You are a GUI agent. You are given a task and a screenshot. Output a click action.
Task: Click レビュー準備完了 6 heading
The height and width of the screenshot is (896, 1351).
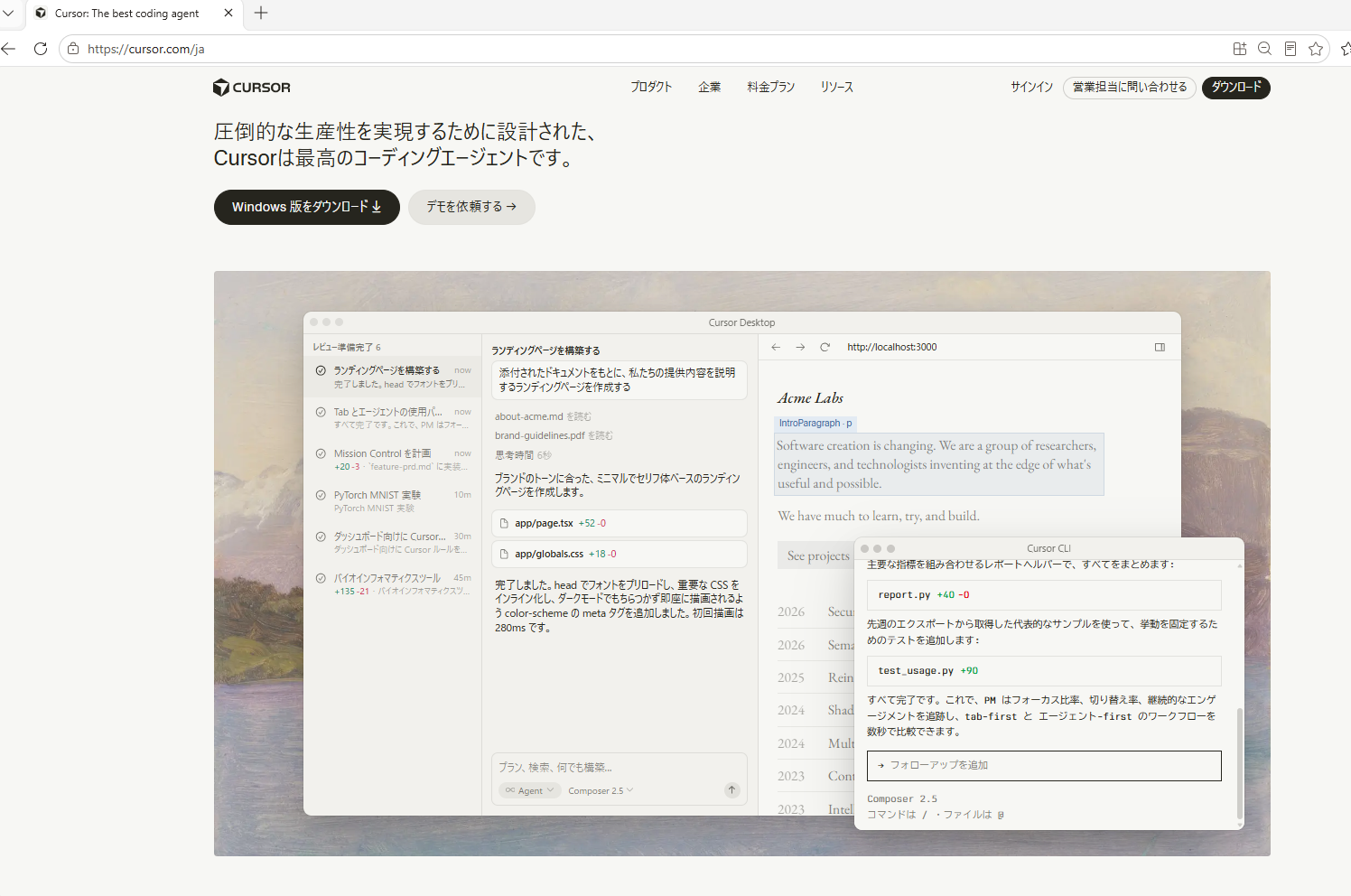(x=347, y=347)
